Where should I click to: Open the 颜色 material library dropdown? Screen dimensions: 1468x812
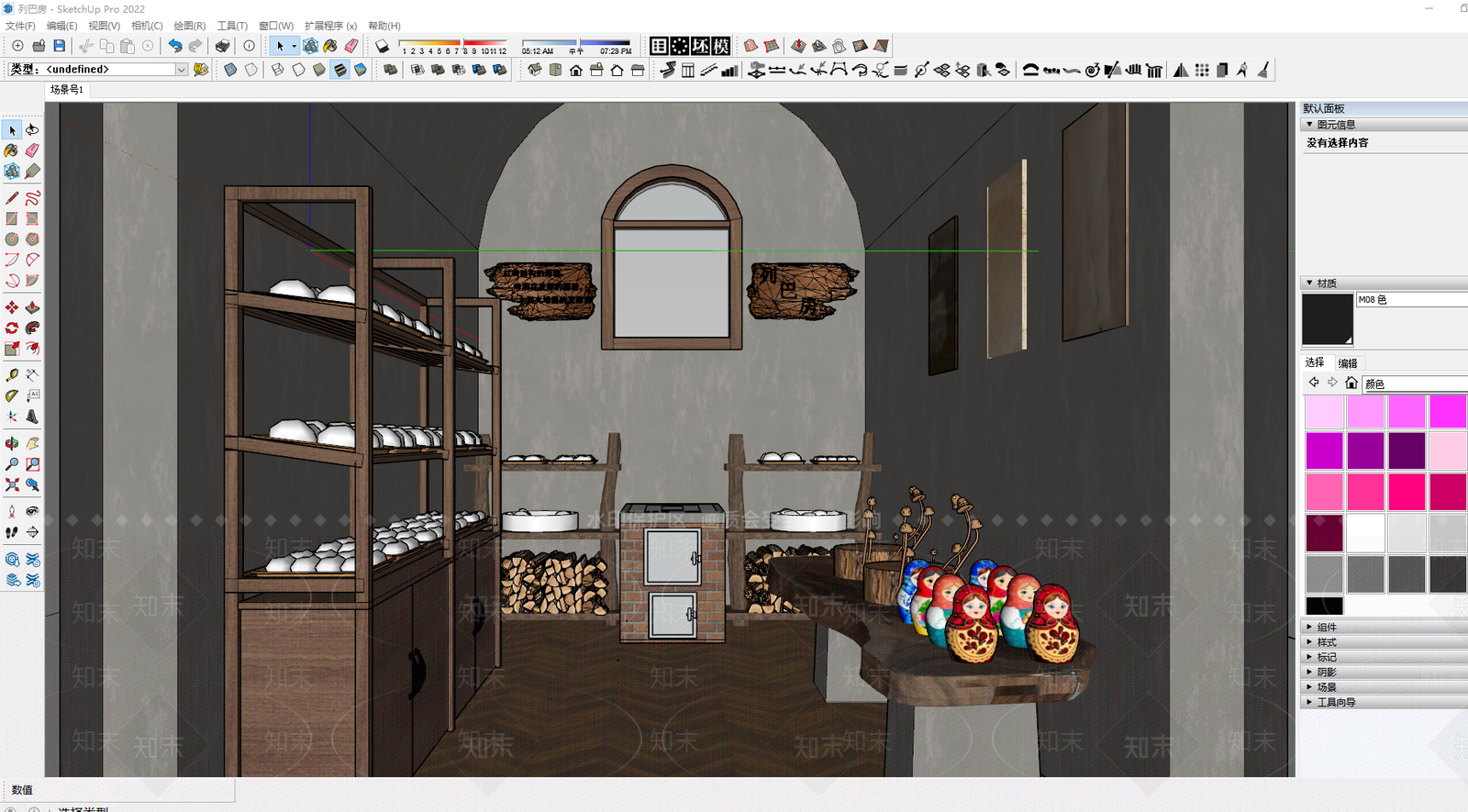pyautogui.click(x=1415, y=384)
